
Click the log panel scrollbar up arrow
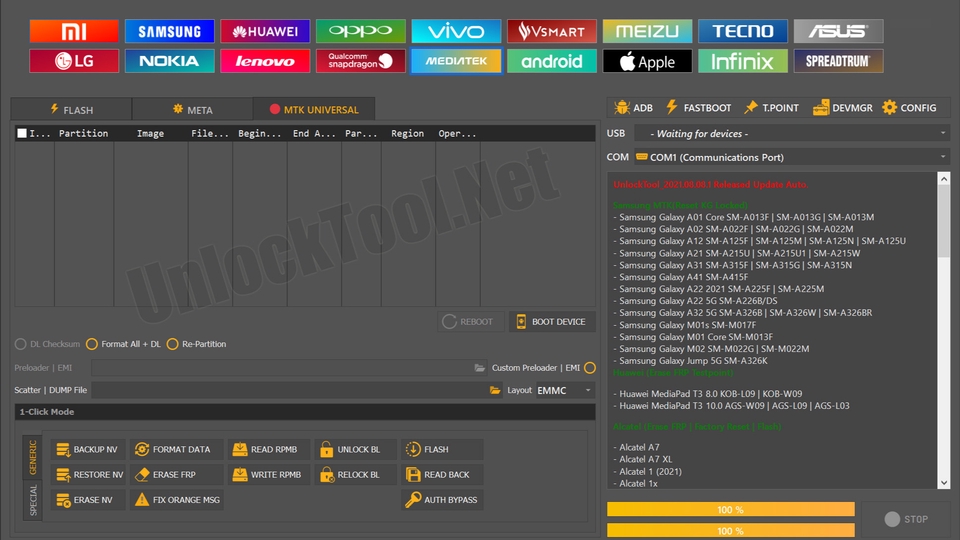tap(943, 179)
